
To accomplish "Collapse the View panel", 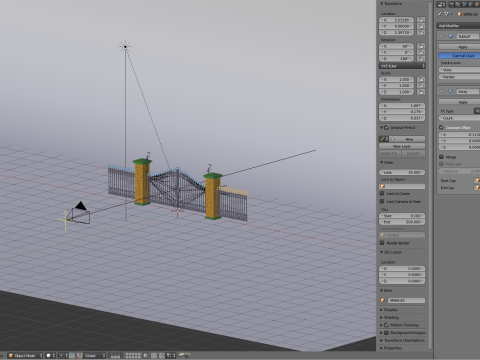I will [382, 162].
